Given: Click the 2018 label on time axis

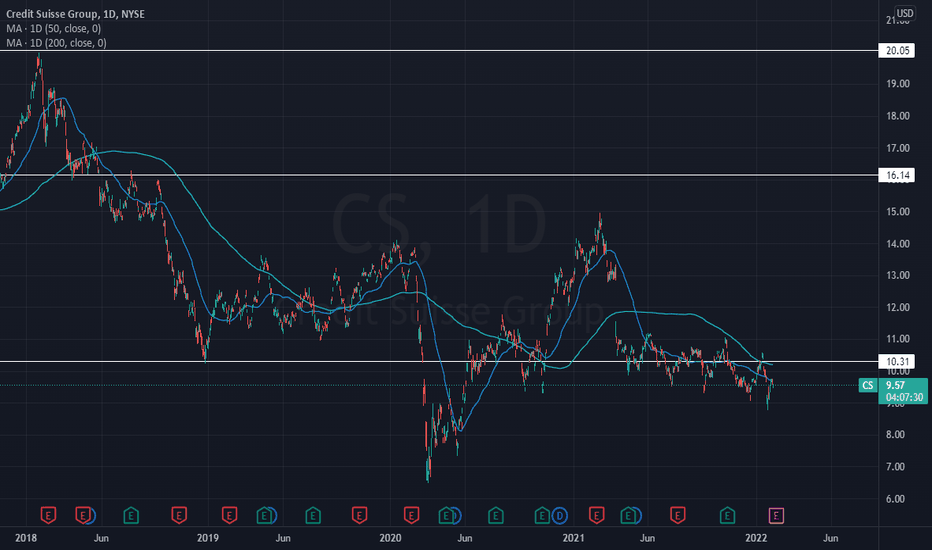Looking at the screenshot, I should [26, 538].
